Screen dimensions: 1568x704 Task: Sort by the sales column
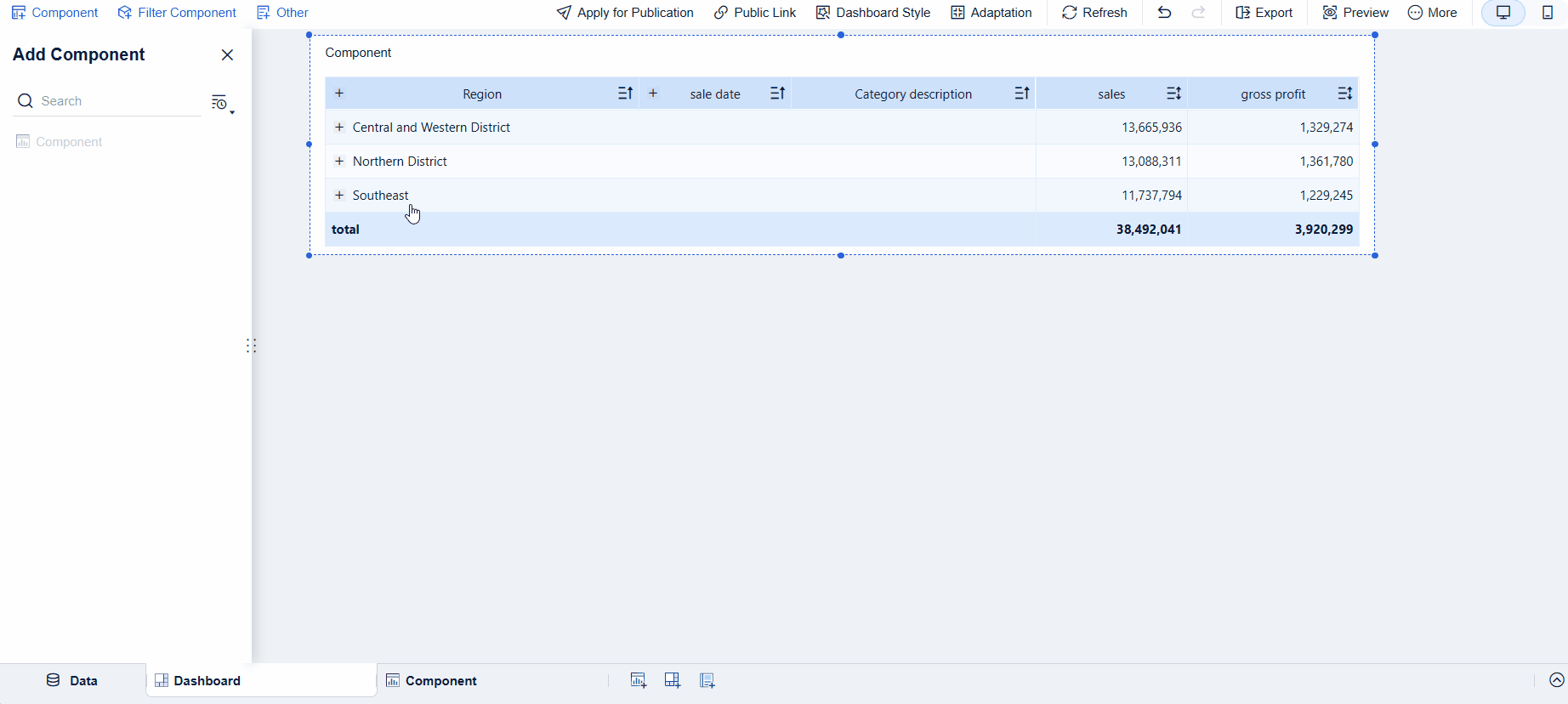(1174, 94)
